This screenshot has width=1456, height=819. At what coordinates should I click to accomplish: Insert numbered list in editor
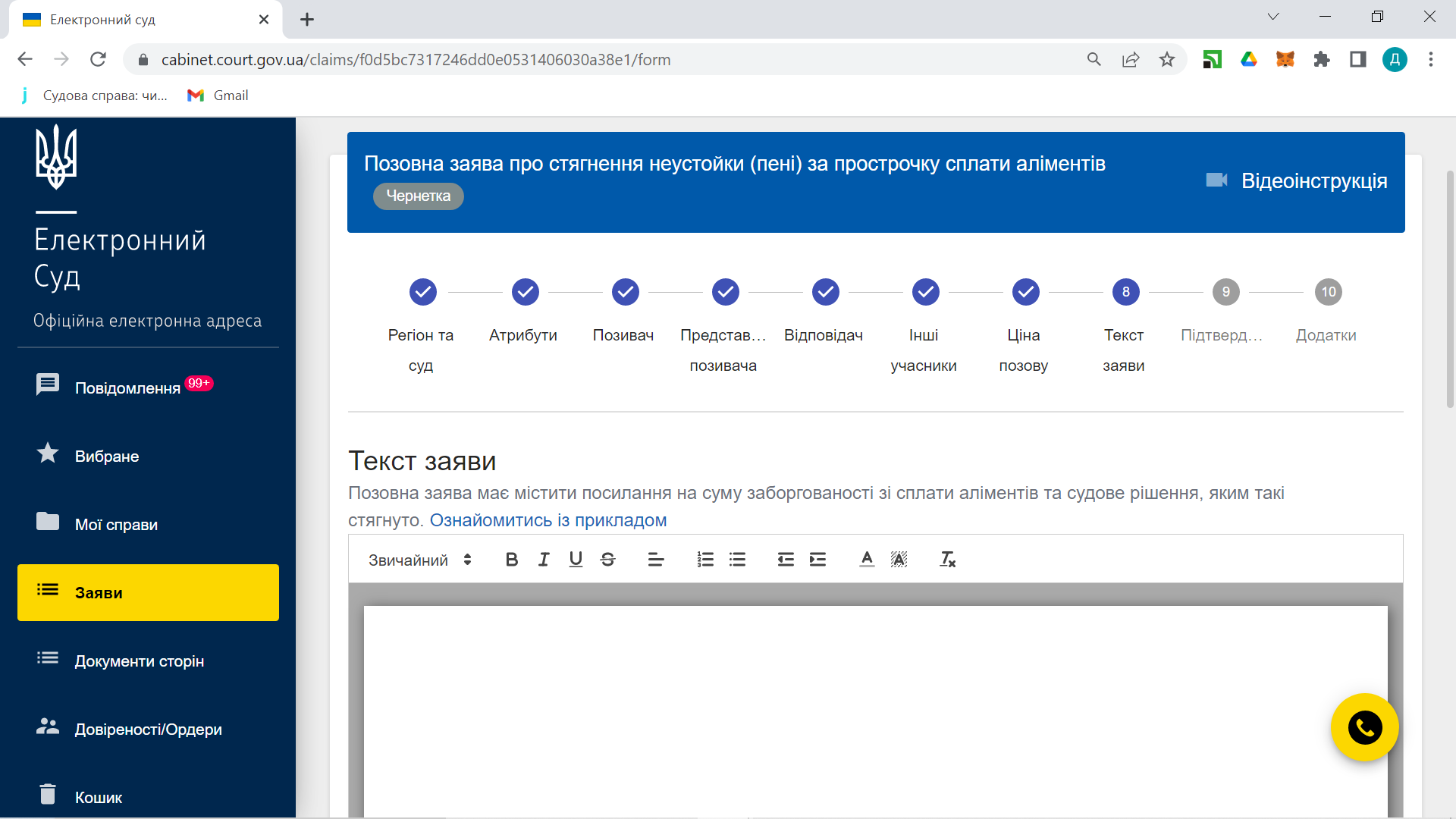[x=705, y=560]
